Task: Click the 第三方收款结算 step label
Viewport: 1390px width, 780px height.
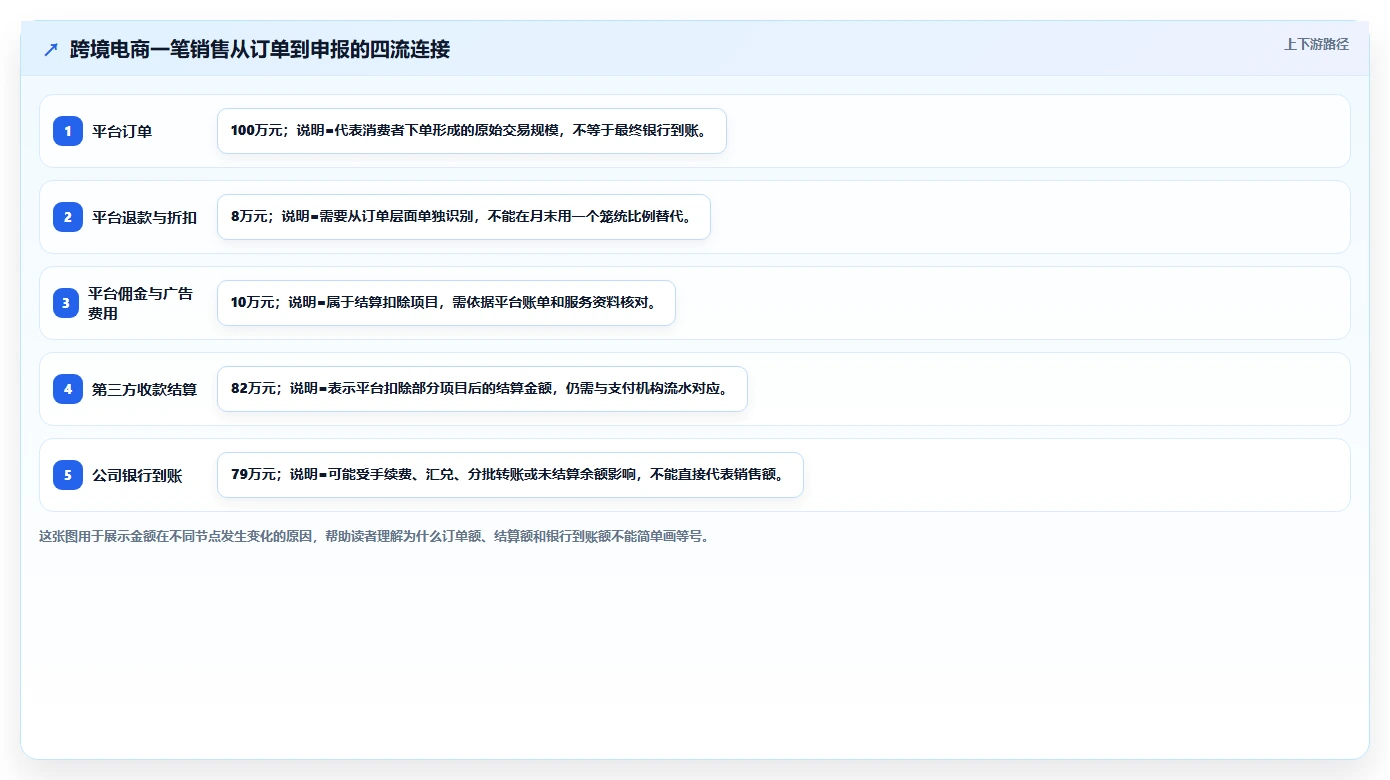Action: coord(144,389)
